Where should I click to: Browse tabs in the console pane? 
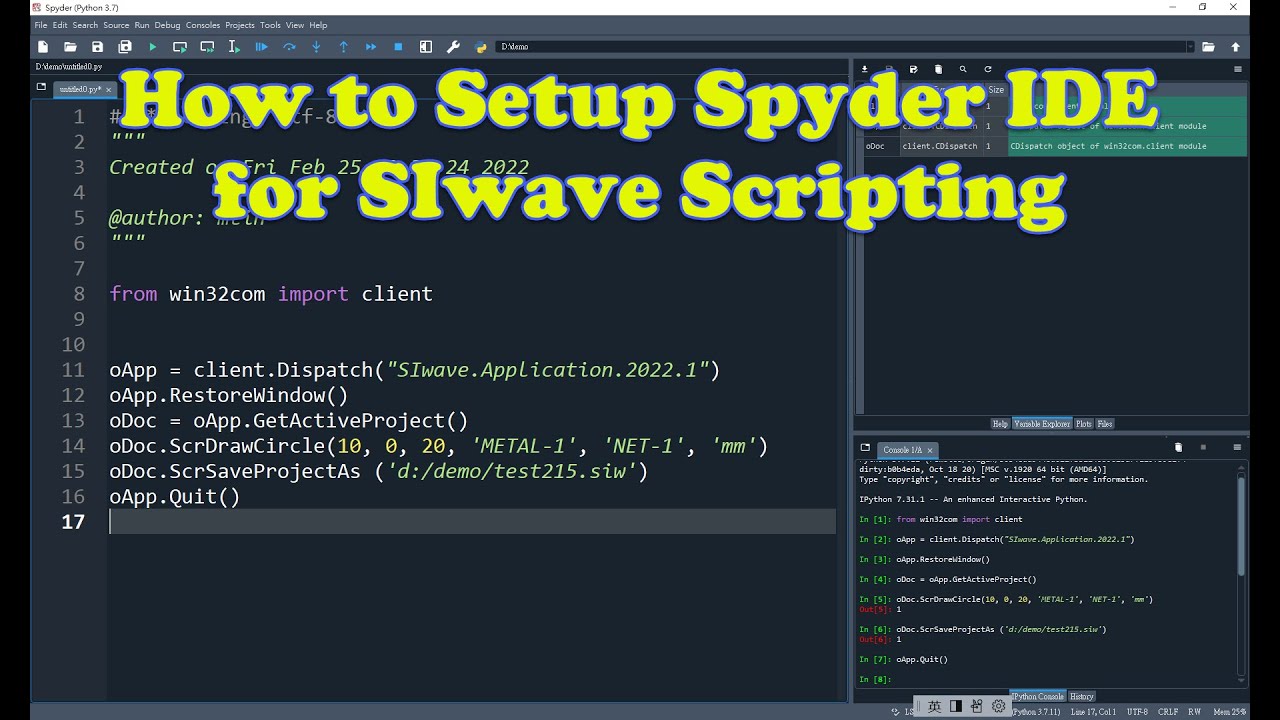[865, 449]
